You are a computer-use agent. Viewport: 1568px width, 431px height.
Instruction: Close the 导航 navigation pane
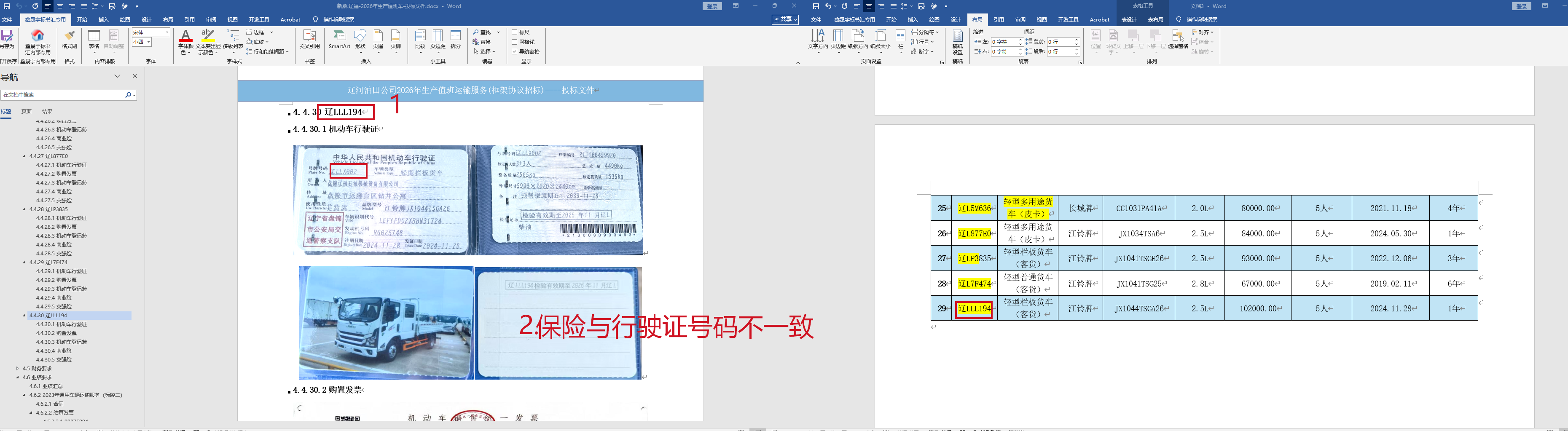(x=134, y=76)
